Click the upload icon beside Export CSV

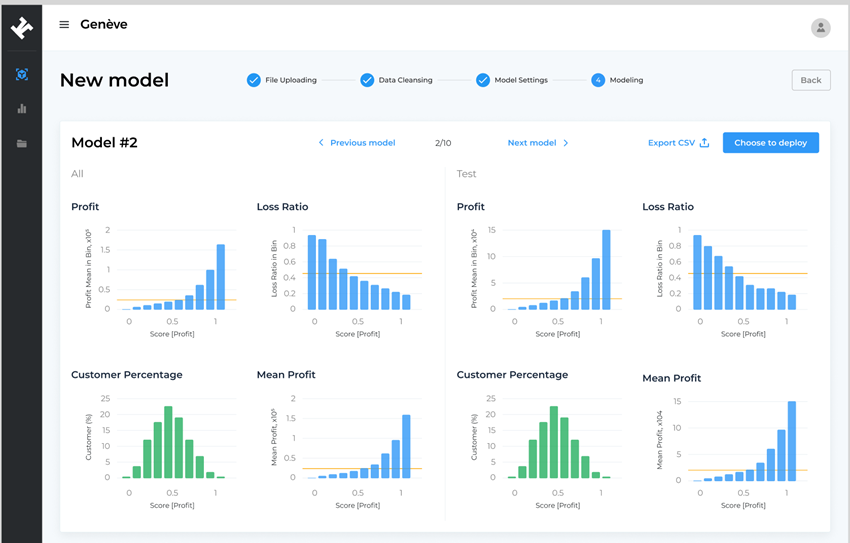click(x=704, y=143)
